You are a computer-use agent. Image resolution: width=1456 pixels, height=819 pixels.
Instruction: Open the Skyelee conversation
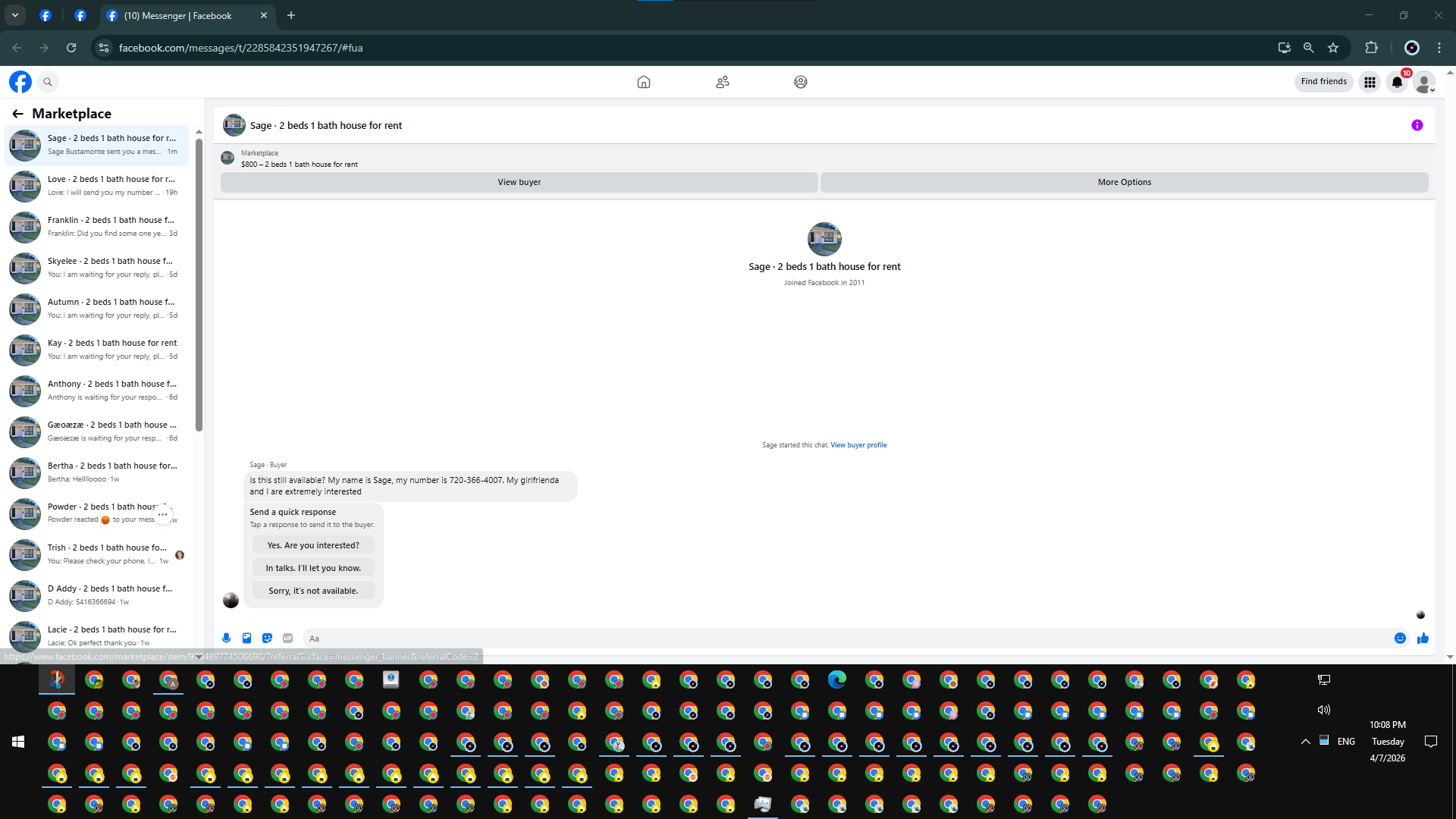(96, 268)
